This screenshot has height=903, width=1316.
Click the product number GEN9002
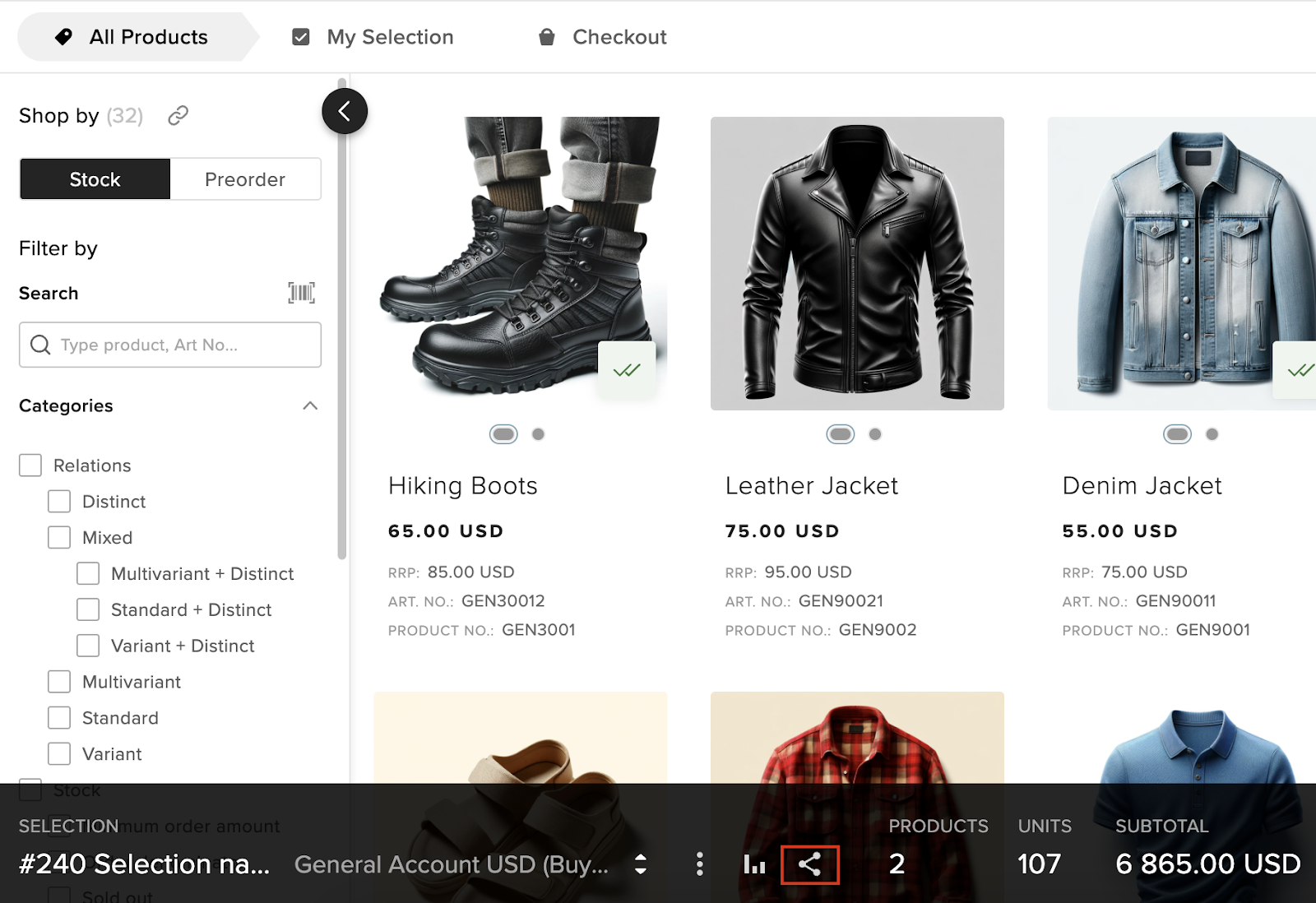pyautogui.click(x=878, y=630)
